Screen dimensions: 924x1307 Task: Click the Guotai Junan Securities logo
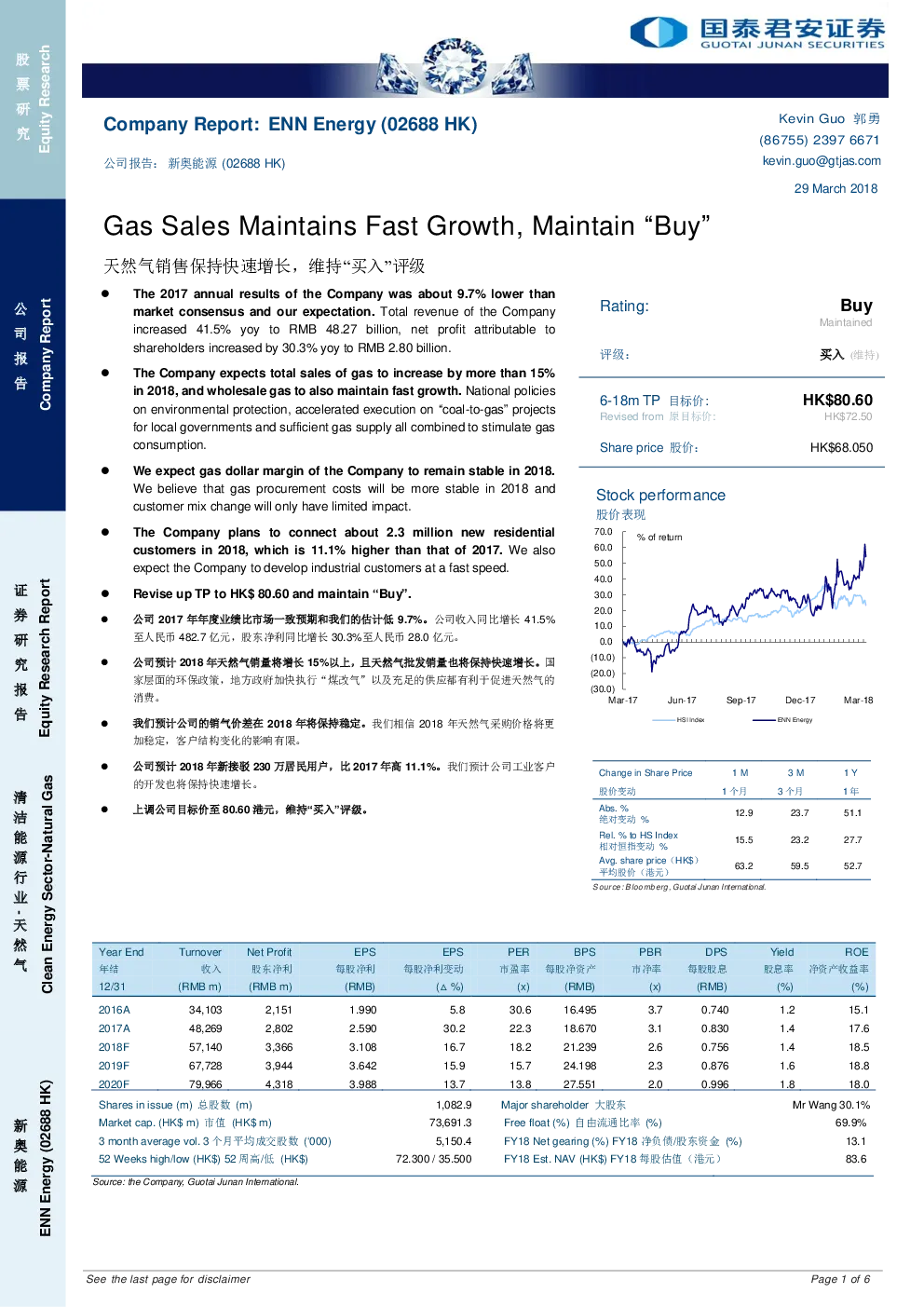click(757, 32)
